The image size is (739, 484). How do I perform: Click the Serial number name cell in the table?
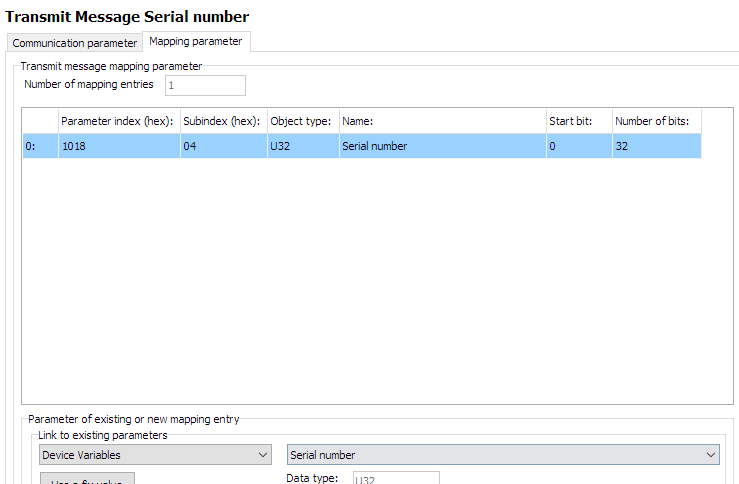tap(441, 146)
